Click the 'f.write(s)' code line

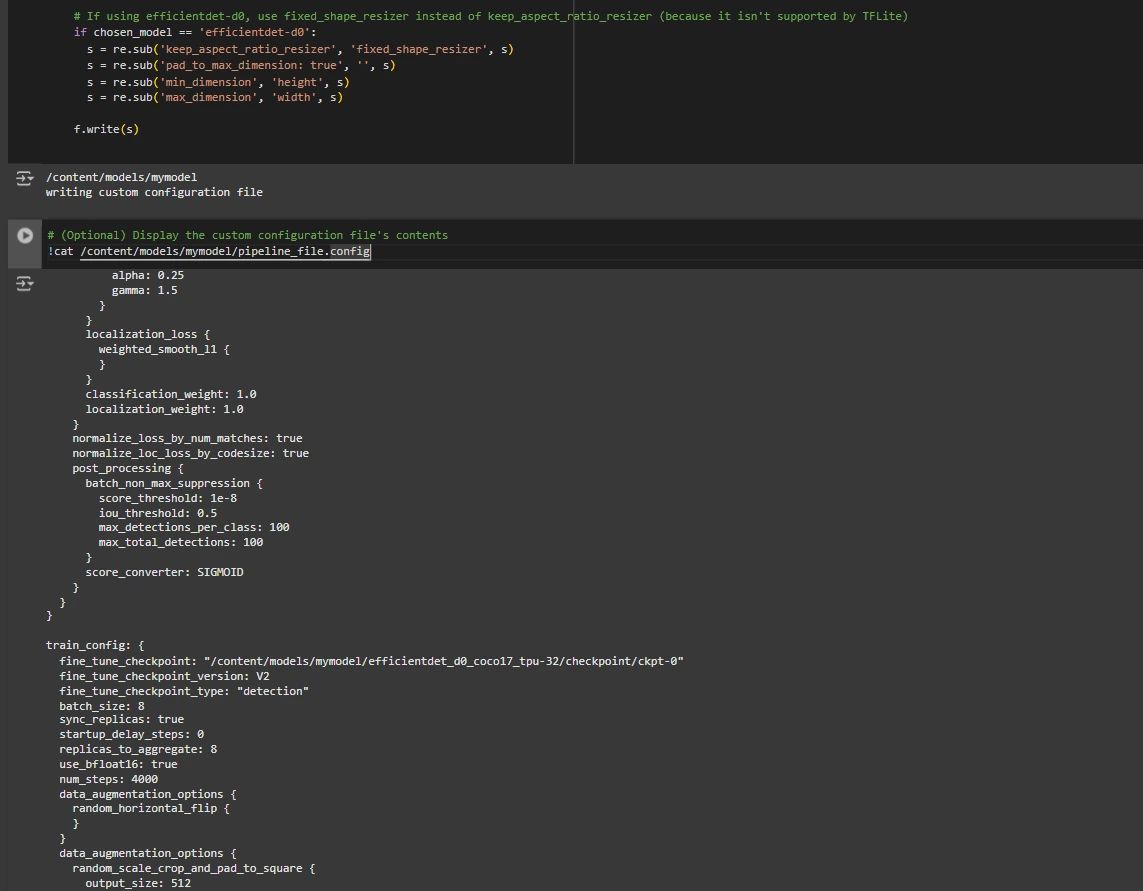click(106, 129)
